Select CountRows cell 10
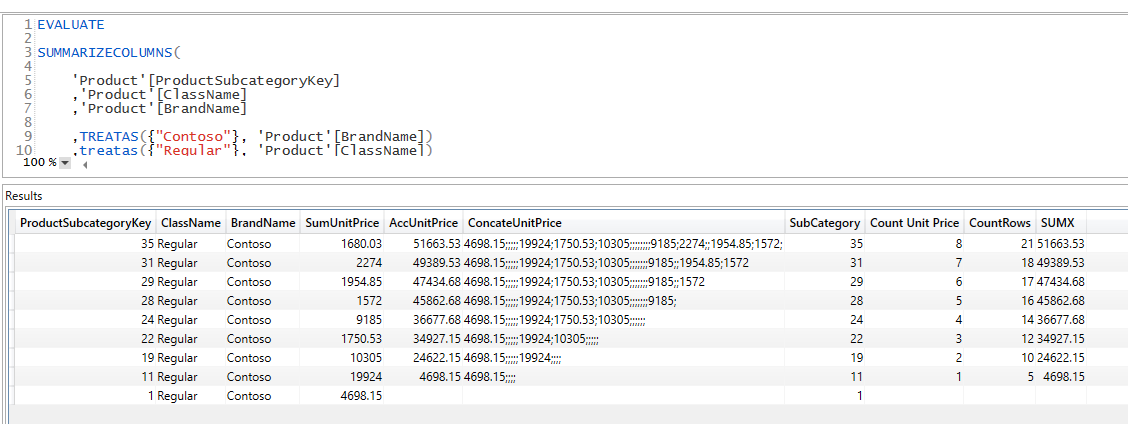 pyautogui.click(x=999, y=358)
